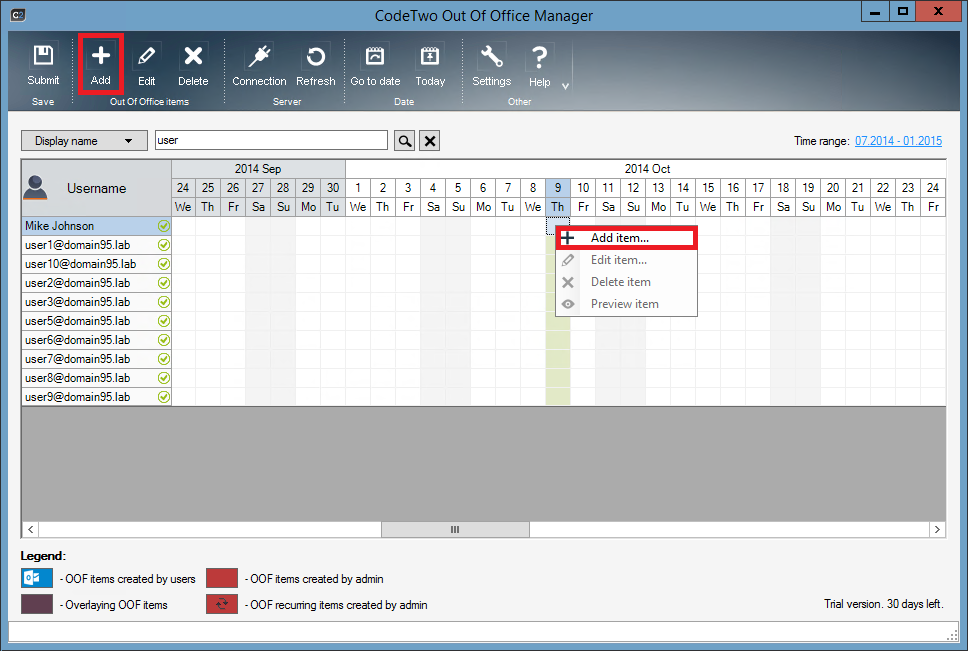Screen dimensions: 968x651
Task: Click the Edit pencil toolbar icon
Action: click(146, 56)
